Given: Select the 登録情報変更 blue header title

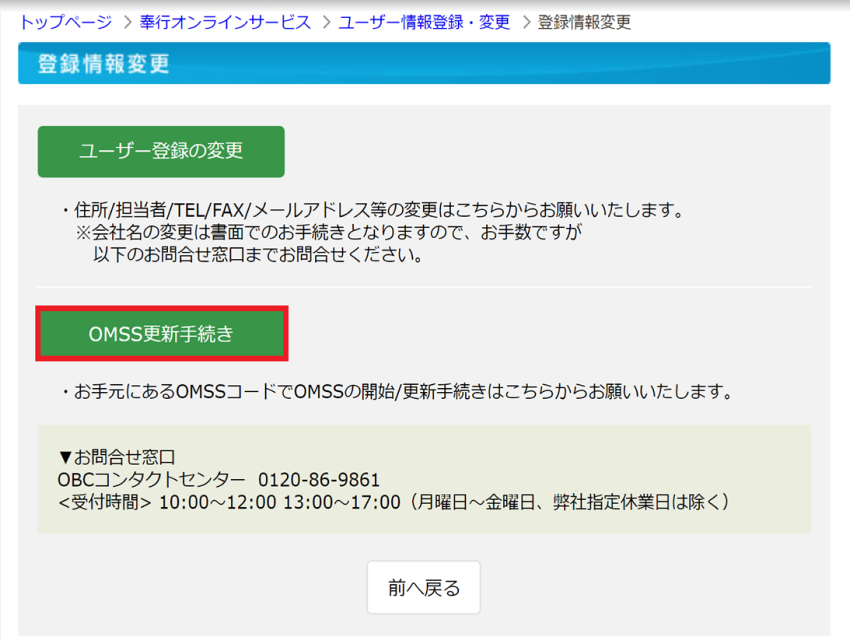Looking at the screenshot, I should [x=104, y=63].
